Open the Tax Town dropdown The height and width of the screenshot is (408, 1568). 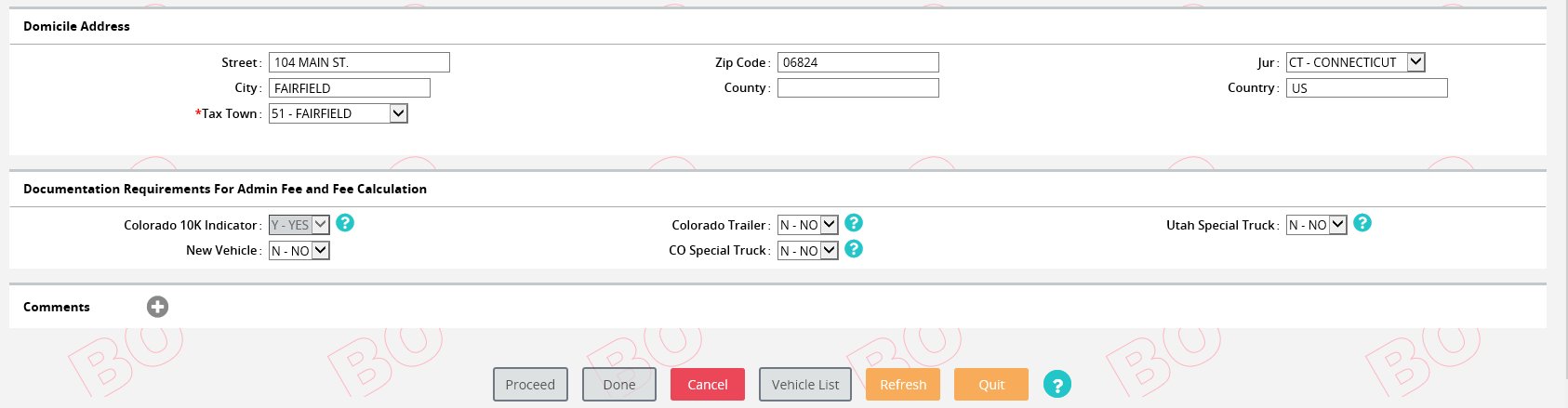tap(338, 113)
